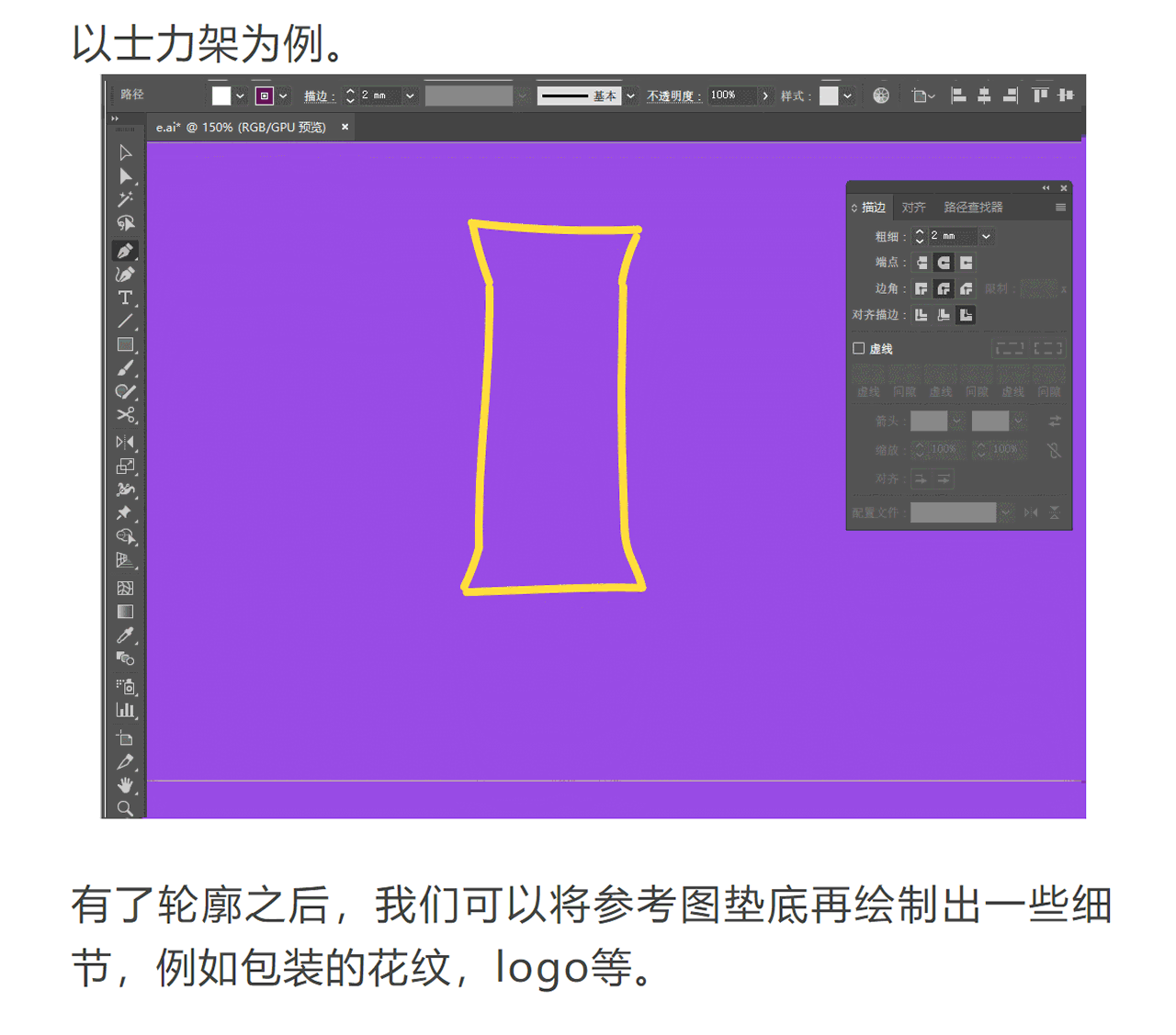Select the Puppet Warp pin tool
Screen dimensions: 1176x1035
(x=126, y=513)
